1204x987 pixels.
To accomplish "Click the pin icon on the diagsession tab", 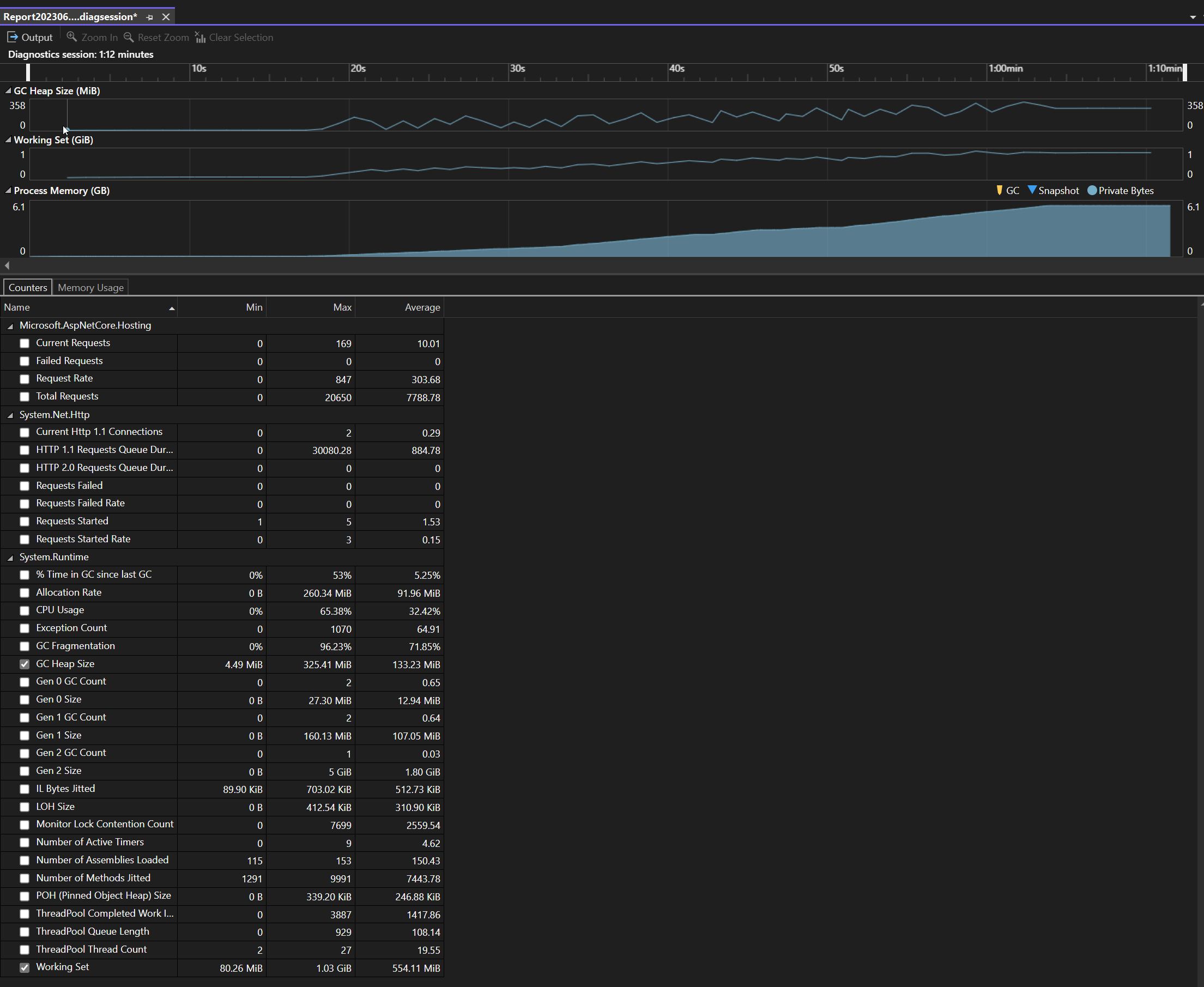I will (149, 16).
